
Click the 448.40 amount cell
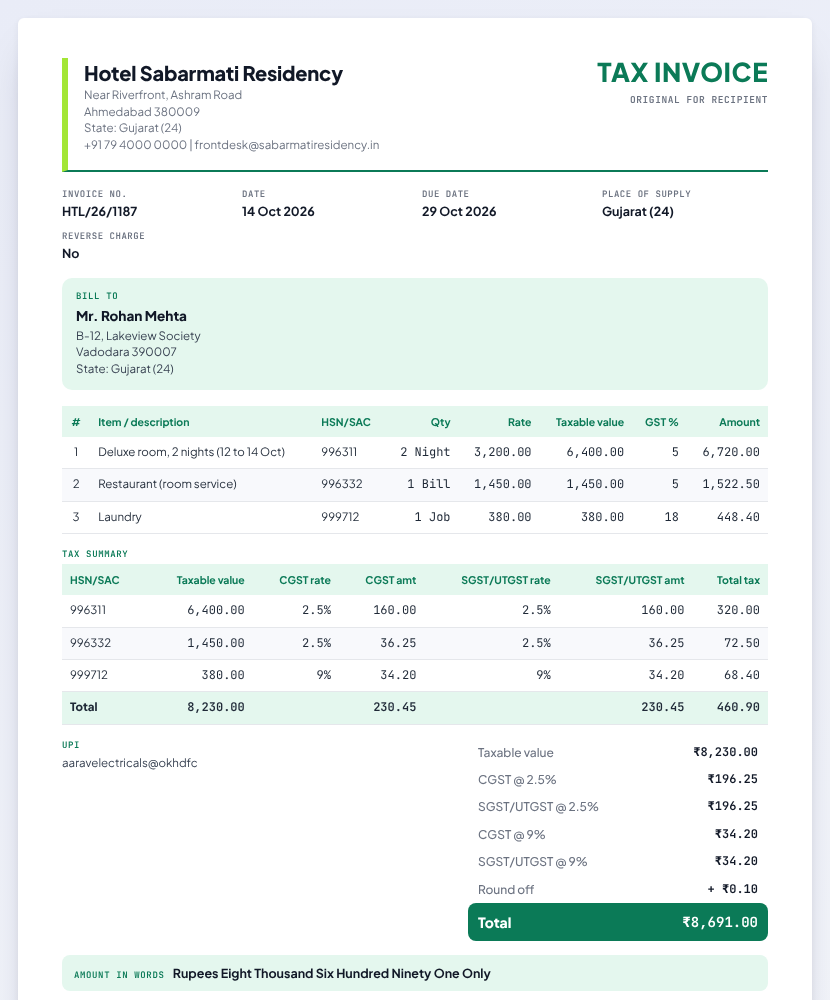click(x=738, y=517)
